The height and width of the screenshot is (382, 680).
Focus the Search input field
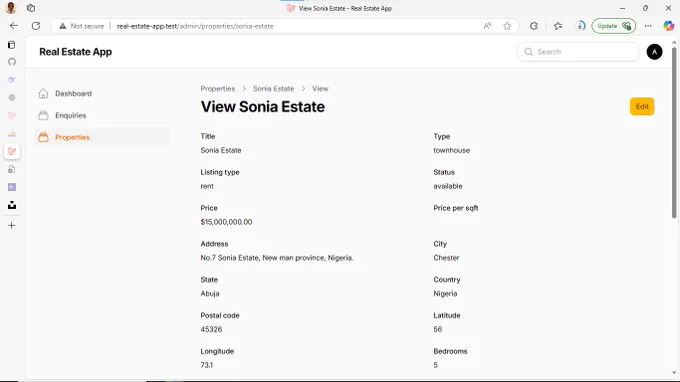pyautogui.click(x=578, y=52)
